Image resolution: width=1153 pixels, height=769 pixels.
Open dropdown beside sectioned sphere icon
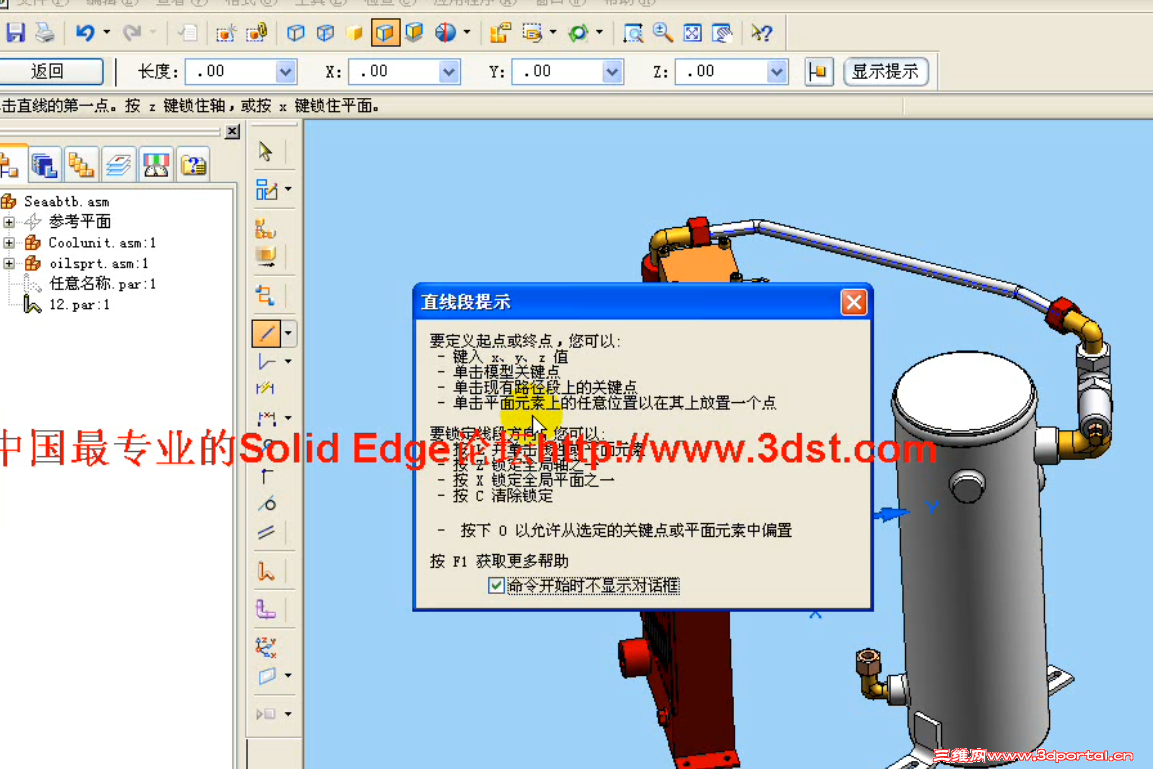pos(467,32)
